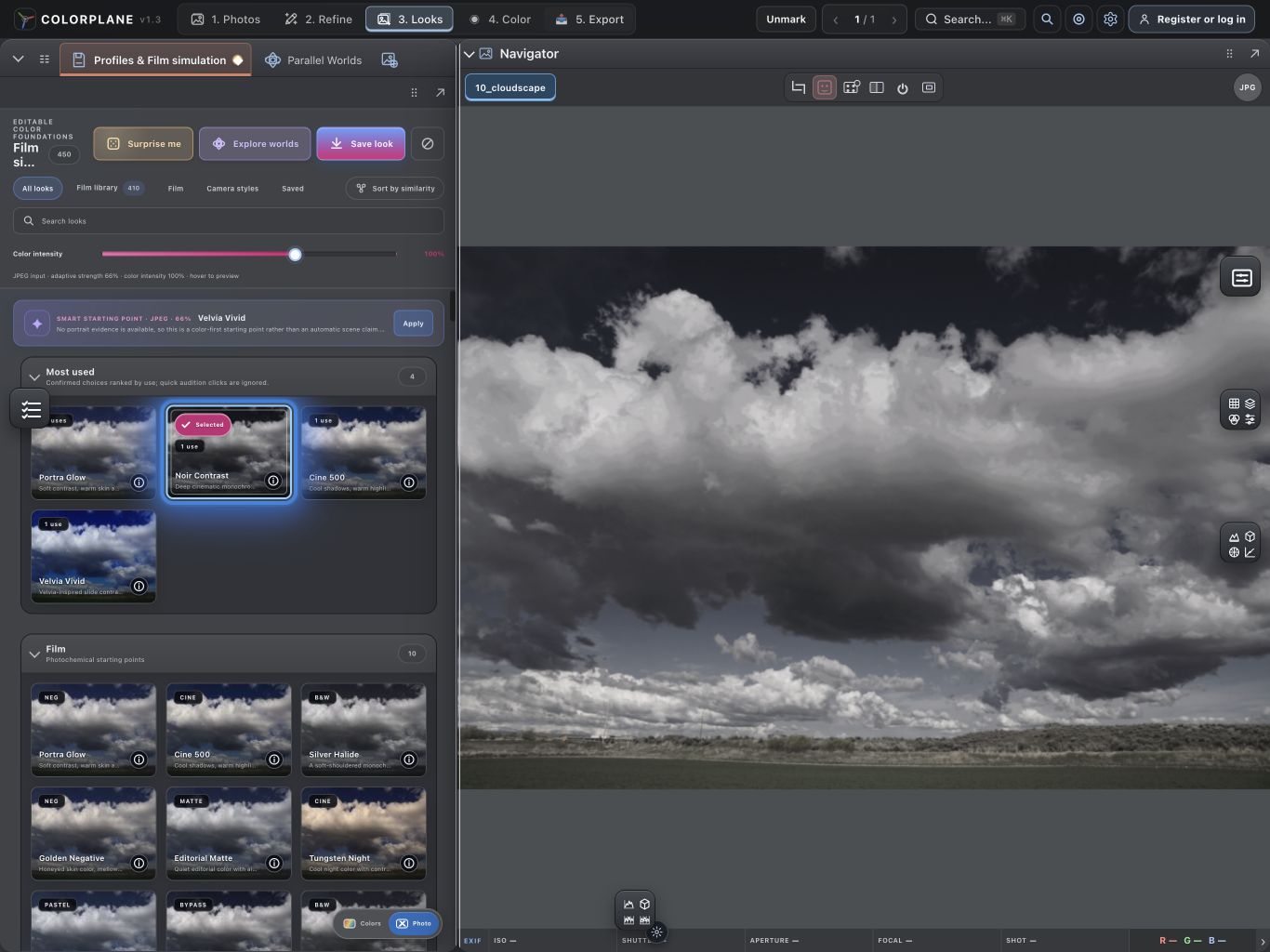Click Register or log in
This screenshot has width=1270, height=952.
pos(1192,20)
